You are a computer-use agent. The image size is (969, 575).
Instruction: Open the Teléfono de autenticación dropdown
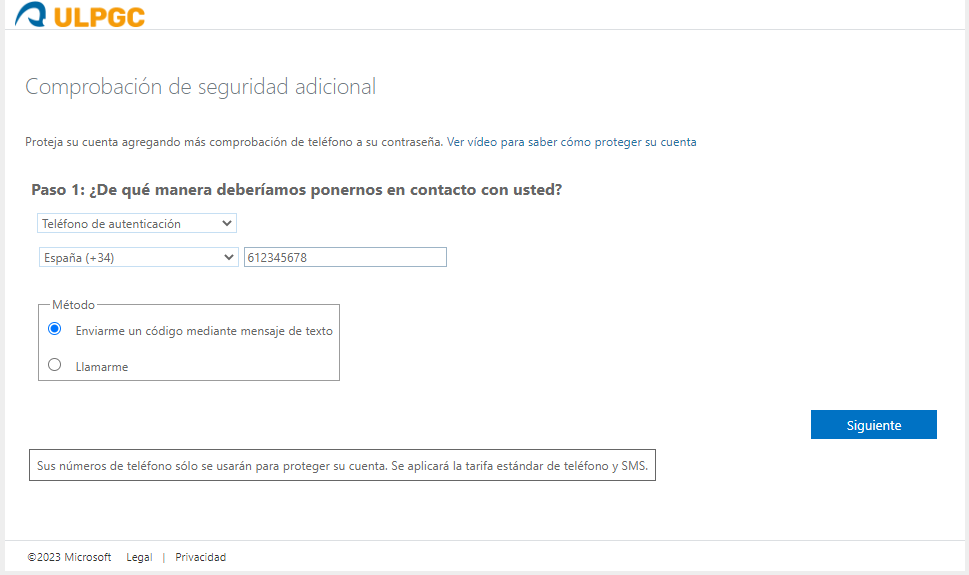[x=137, y=223]
